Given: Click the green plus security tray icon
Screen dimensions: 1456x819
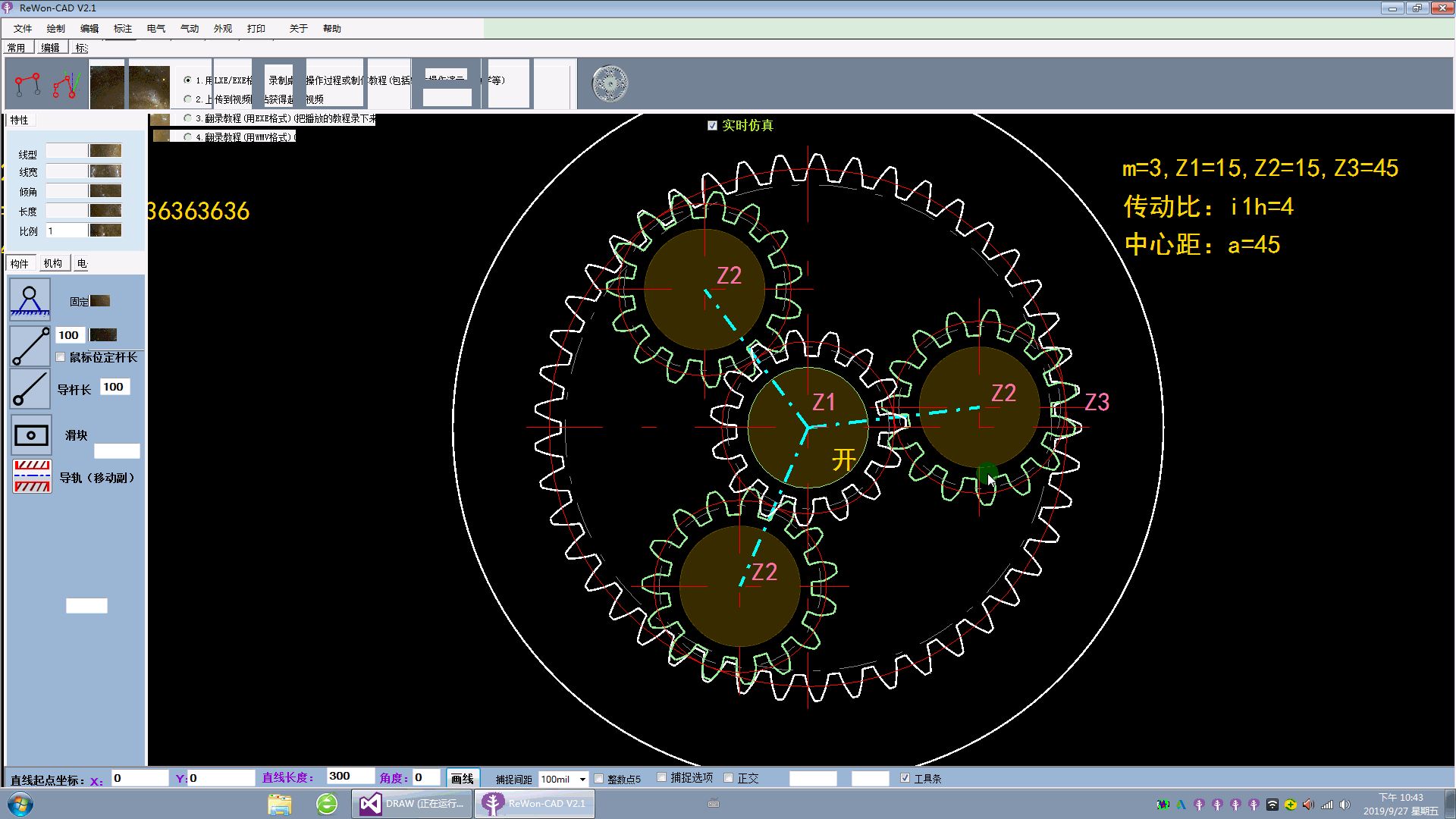Looking at the screenshot, I should coord(1291,805).
